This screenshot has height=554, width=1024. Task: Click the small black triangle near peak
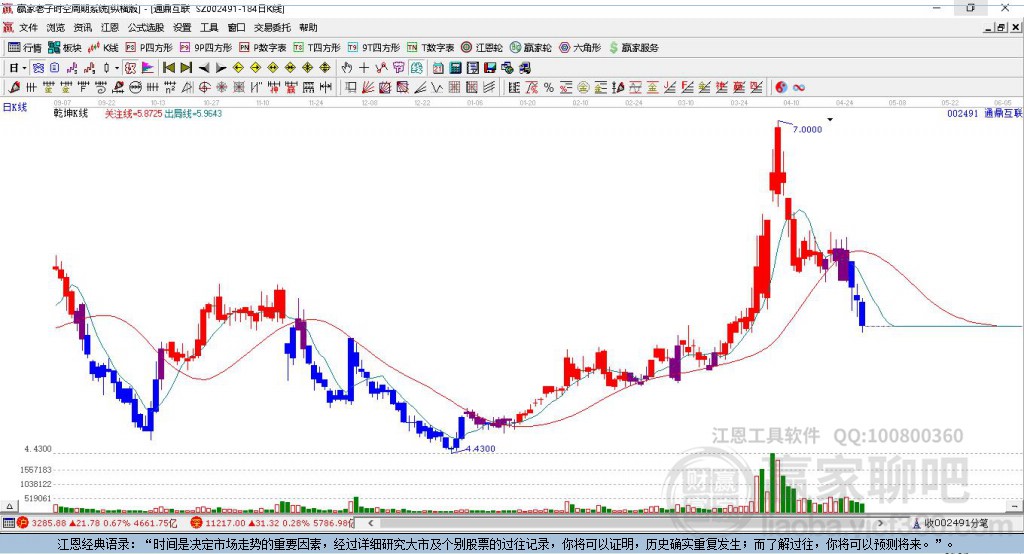click(x=830, y=120)
